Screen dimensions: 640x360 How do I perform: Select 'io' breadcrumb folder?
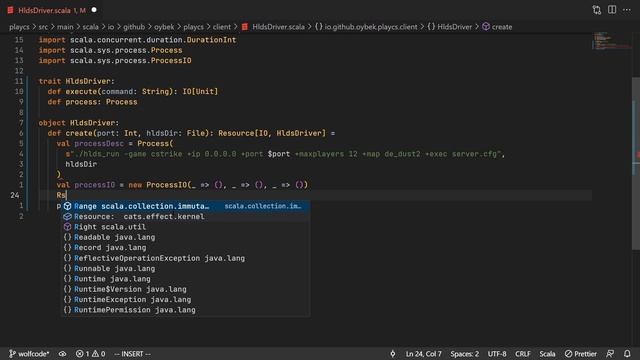point(111,27)
